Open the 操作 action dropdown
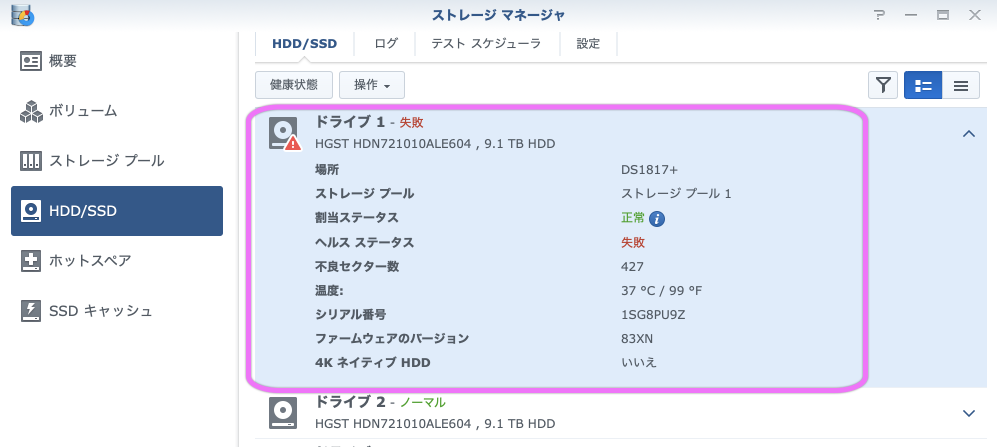This screenshot has width=997, height=447. tap(372, 85)
